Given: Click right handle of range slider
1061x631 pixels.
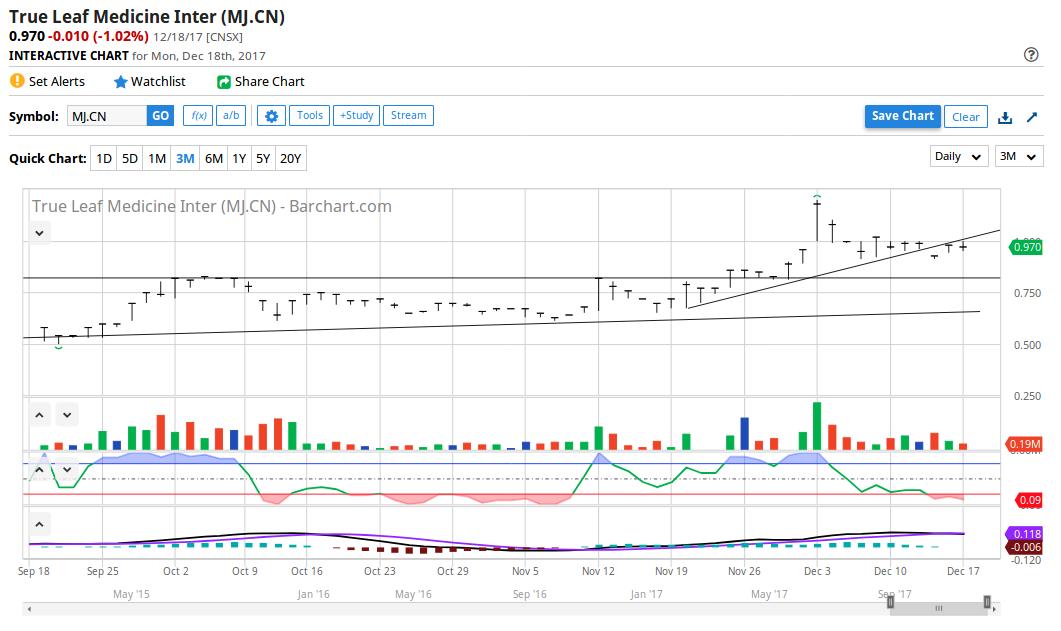Looking at the screenshot, I should [987, 601].
